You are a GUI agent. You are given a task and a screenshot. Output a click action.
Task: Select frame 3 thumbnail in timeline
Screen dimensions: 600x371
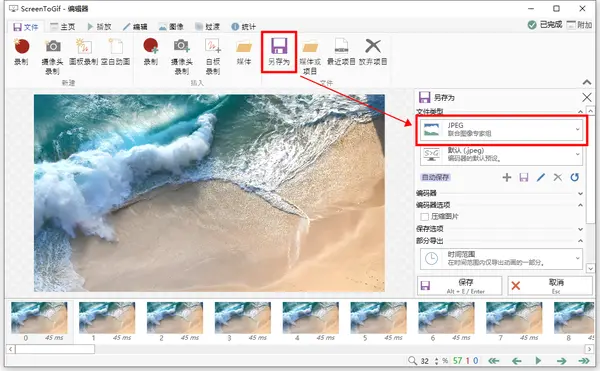click(243, 318)
